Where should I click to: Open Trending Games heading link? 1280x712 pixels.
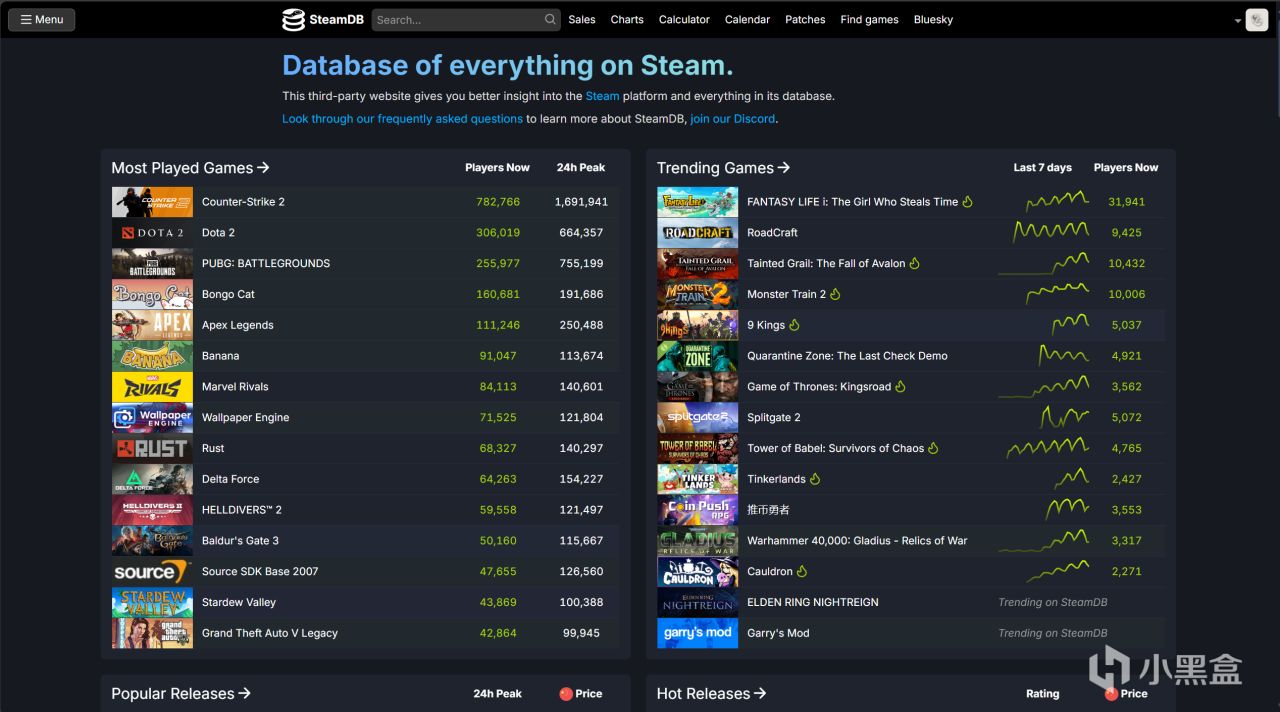point(723,168)
